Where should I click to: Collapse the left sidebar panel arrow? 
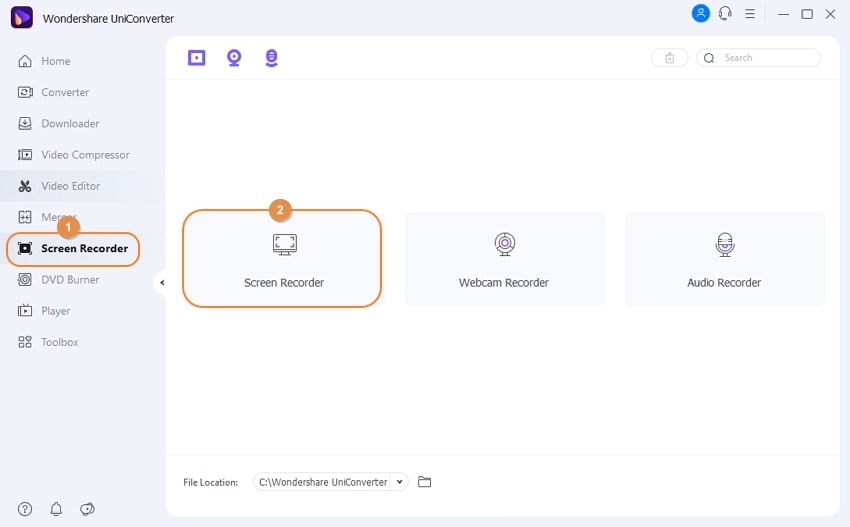pos(162,283)
